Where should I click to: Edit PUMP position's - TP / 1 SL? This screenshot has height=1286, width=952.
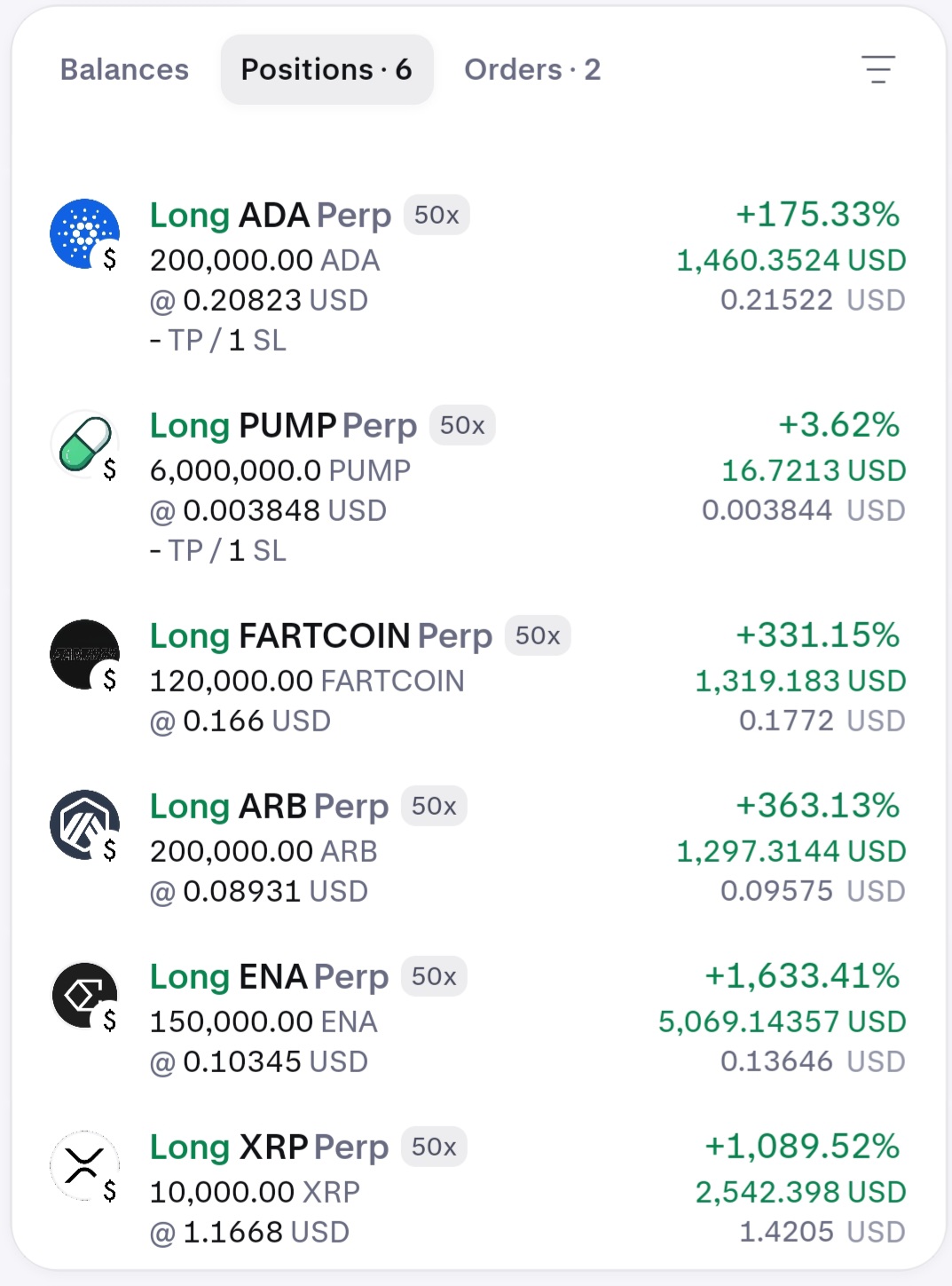click(218, 551)
